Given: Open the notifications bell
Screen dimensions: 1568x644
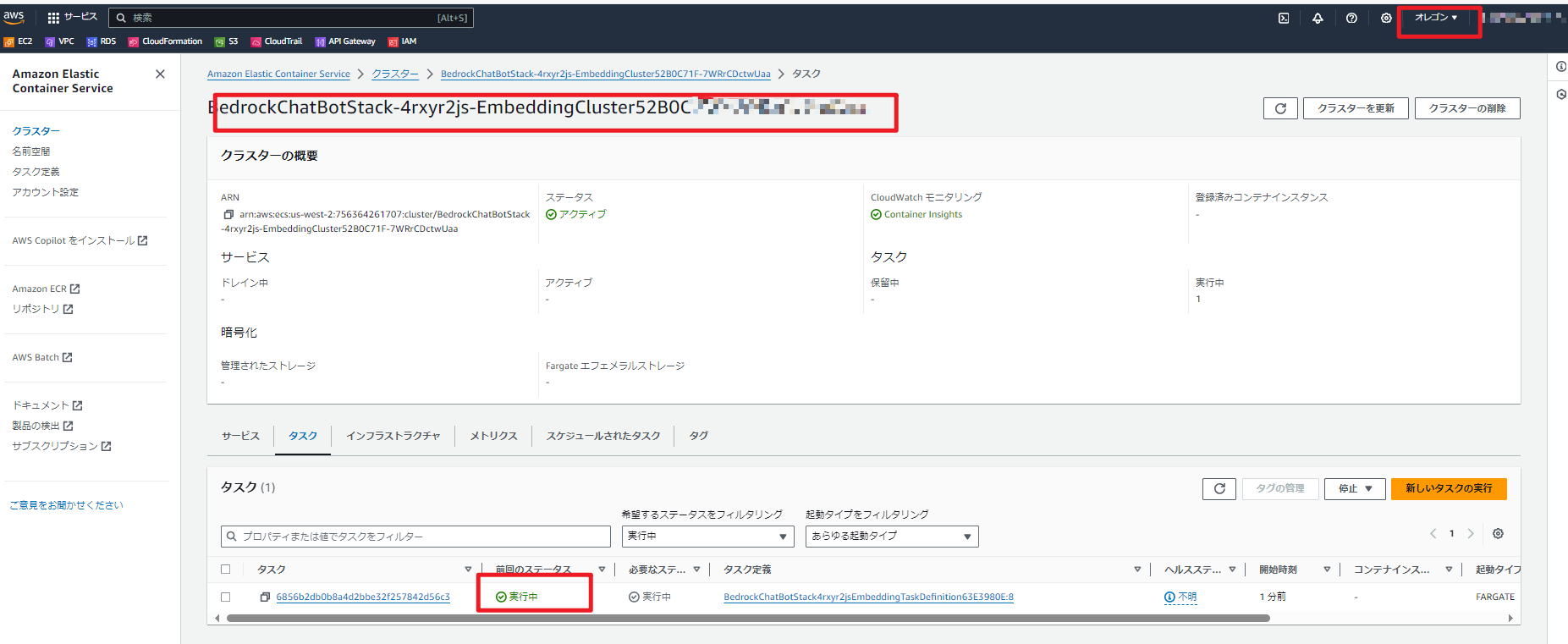Looking at the screenshot, I should click(x=1318, y=18).
